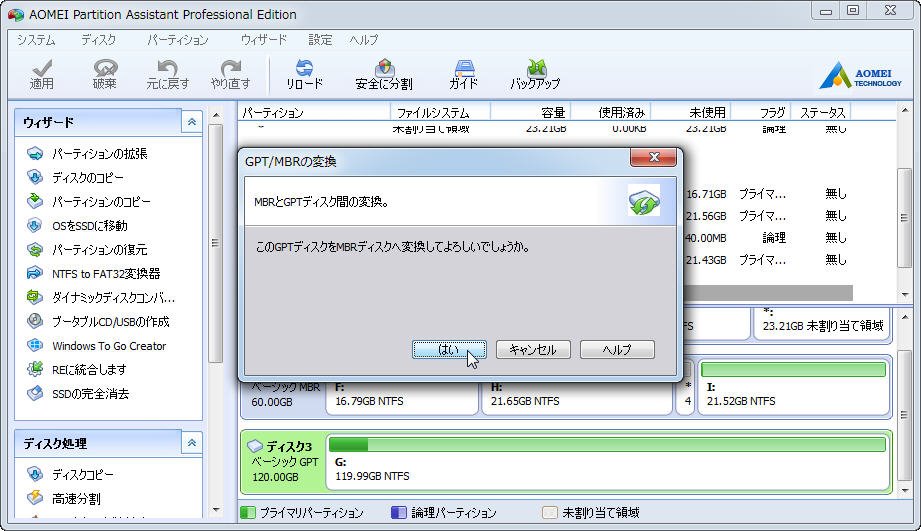Click the Windows To Go Creator icon
Viewport: 921px width, 531px height.
(35, 345)
